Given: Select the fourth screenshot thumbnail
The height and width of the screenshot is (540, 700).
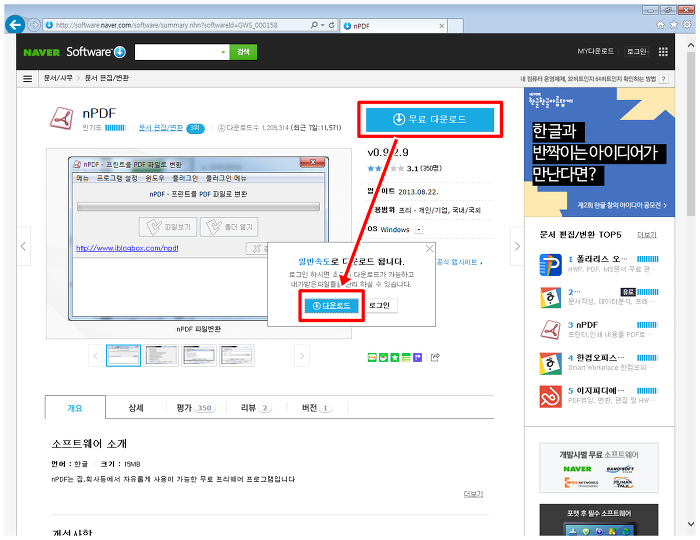Looking at the screenshot, I should [x=237, y=356].
